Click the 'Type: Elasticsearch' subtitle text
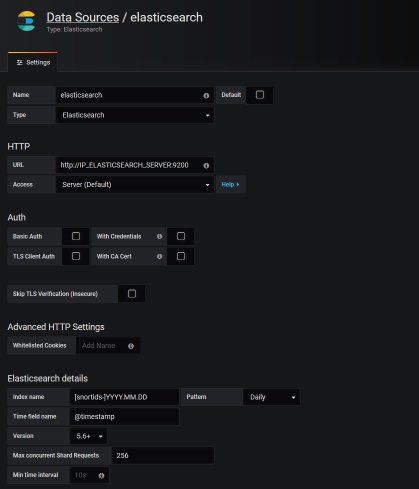 pyautogui.click(x=74, y=29)
